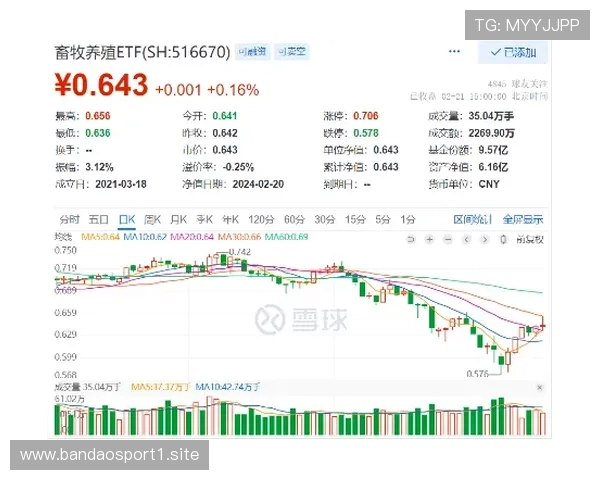Click the MA30 moving average label
Viewport: 600px width, 480px height.
(x=239, y=237)
